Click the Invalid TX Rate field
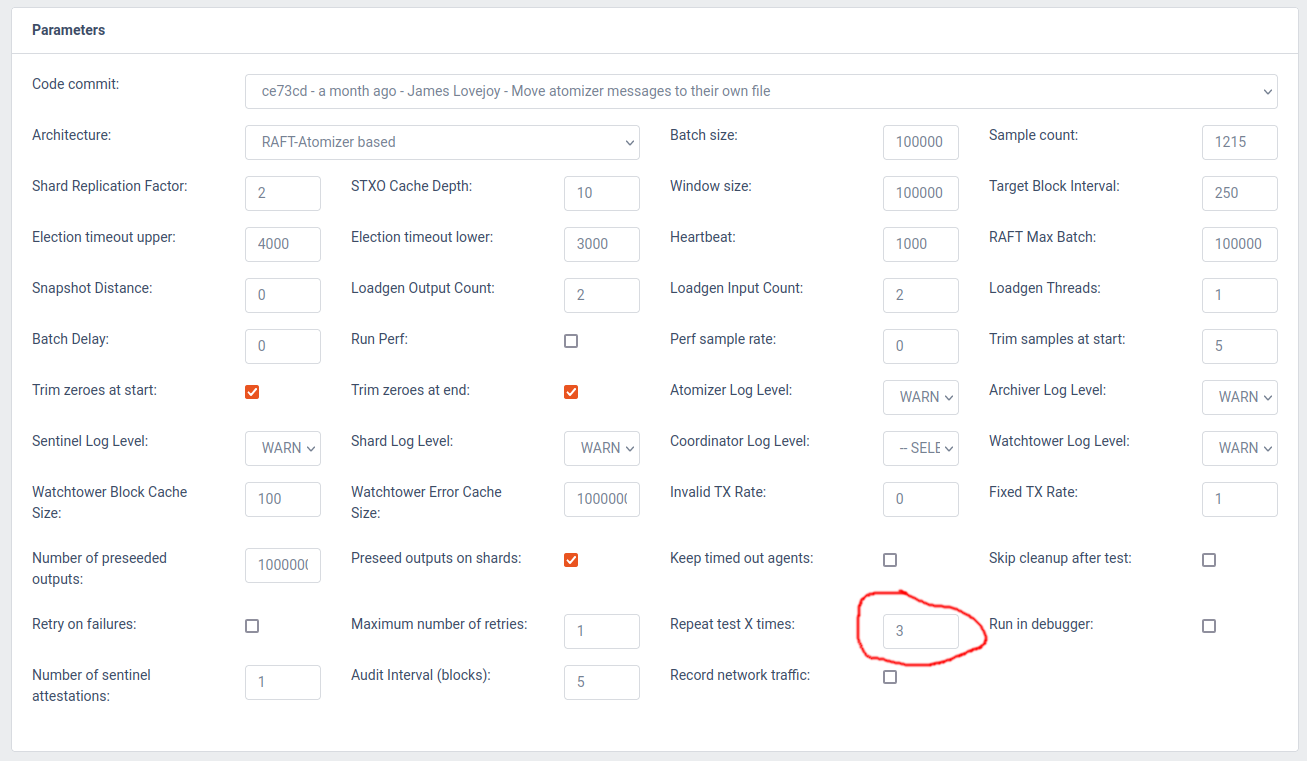The image size is (1307, 761). click(x=921, y=499)
